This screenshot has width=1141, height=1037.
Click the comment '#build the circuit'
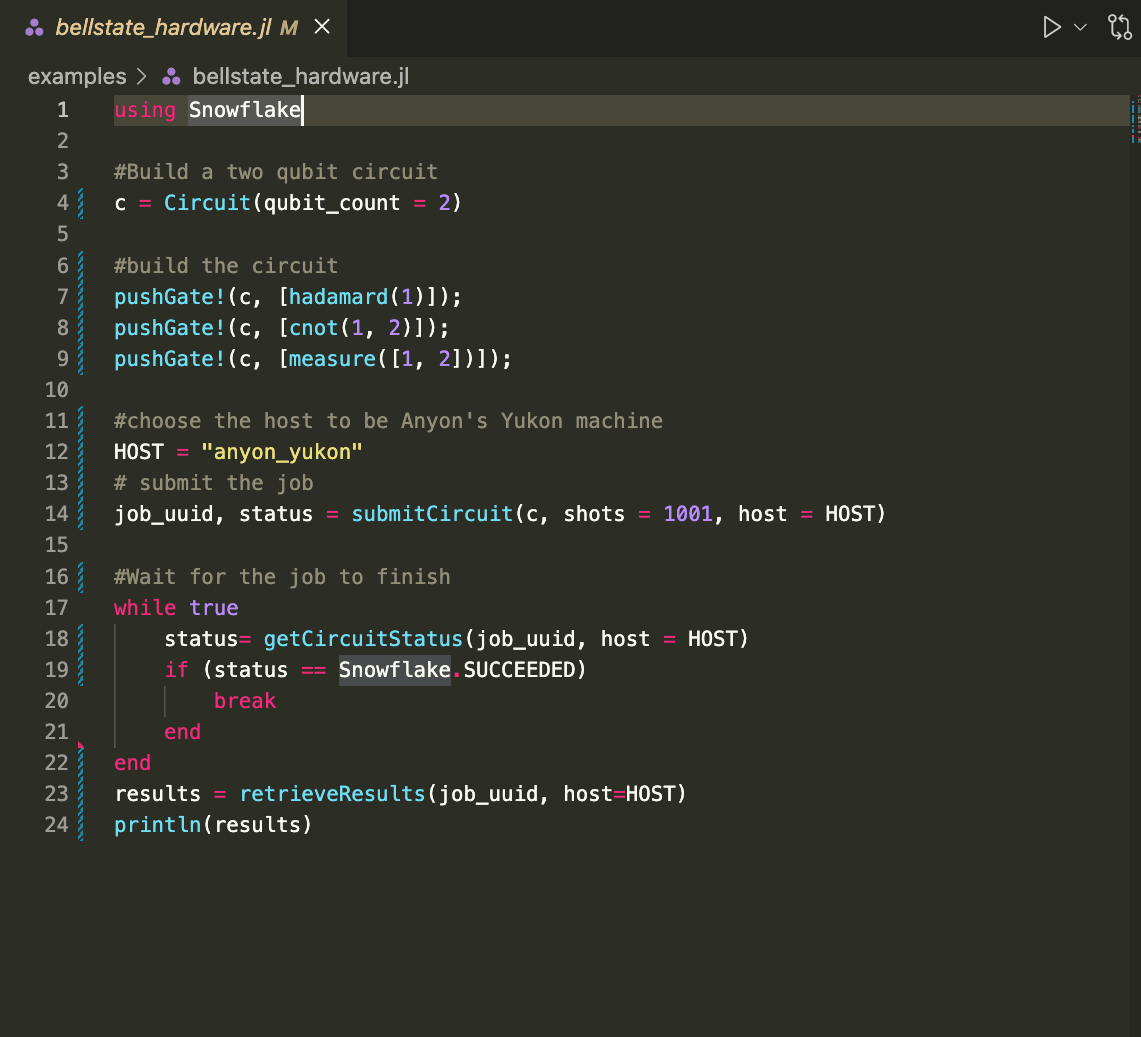pos(226,266)
